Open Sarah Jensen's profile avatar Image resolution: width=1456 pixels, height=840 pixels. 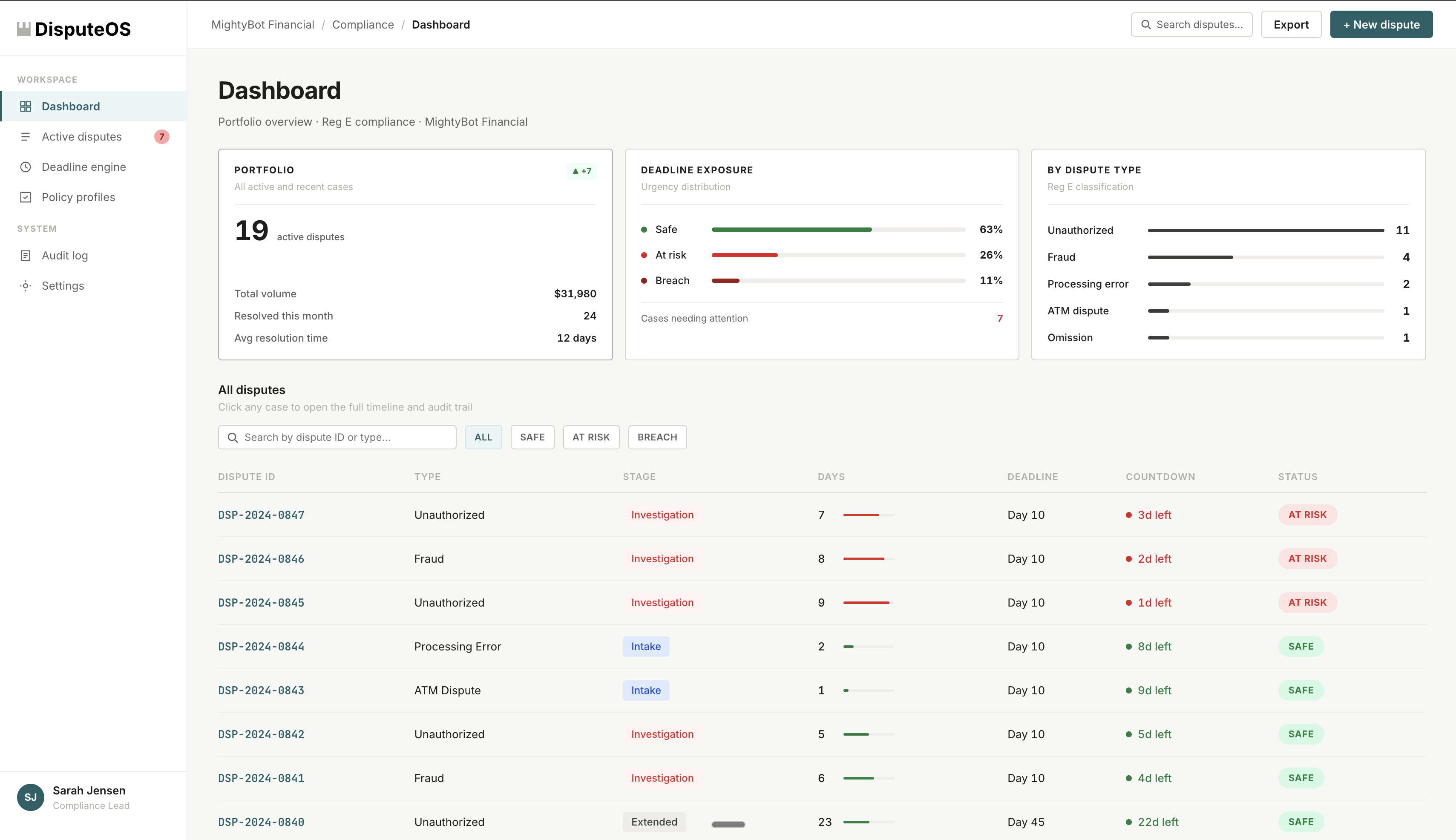coord(31,797)
